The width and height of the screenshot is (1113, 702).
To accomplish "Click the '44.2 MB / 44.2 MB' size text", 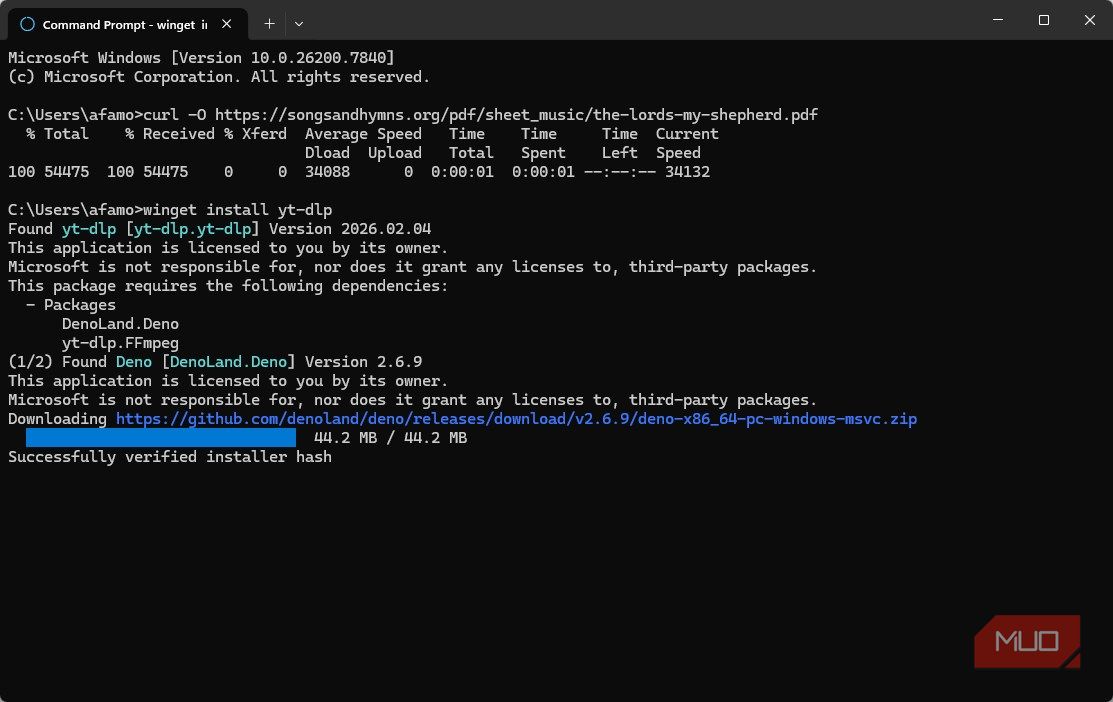I will [390, 438].
